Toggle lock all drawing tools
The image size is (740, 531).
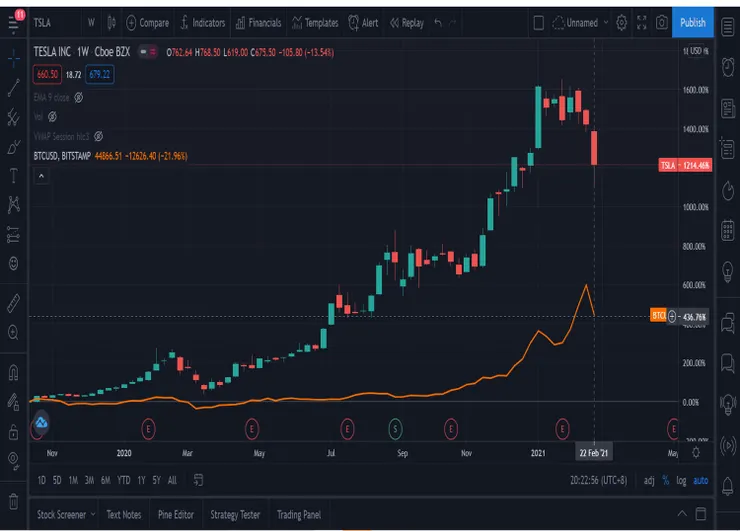pos(13,431)
